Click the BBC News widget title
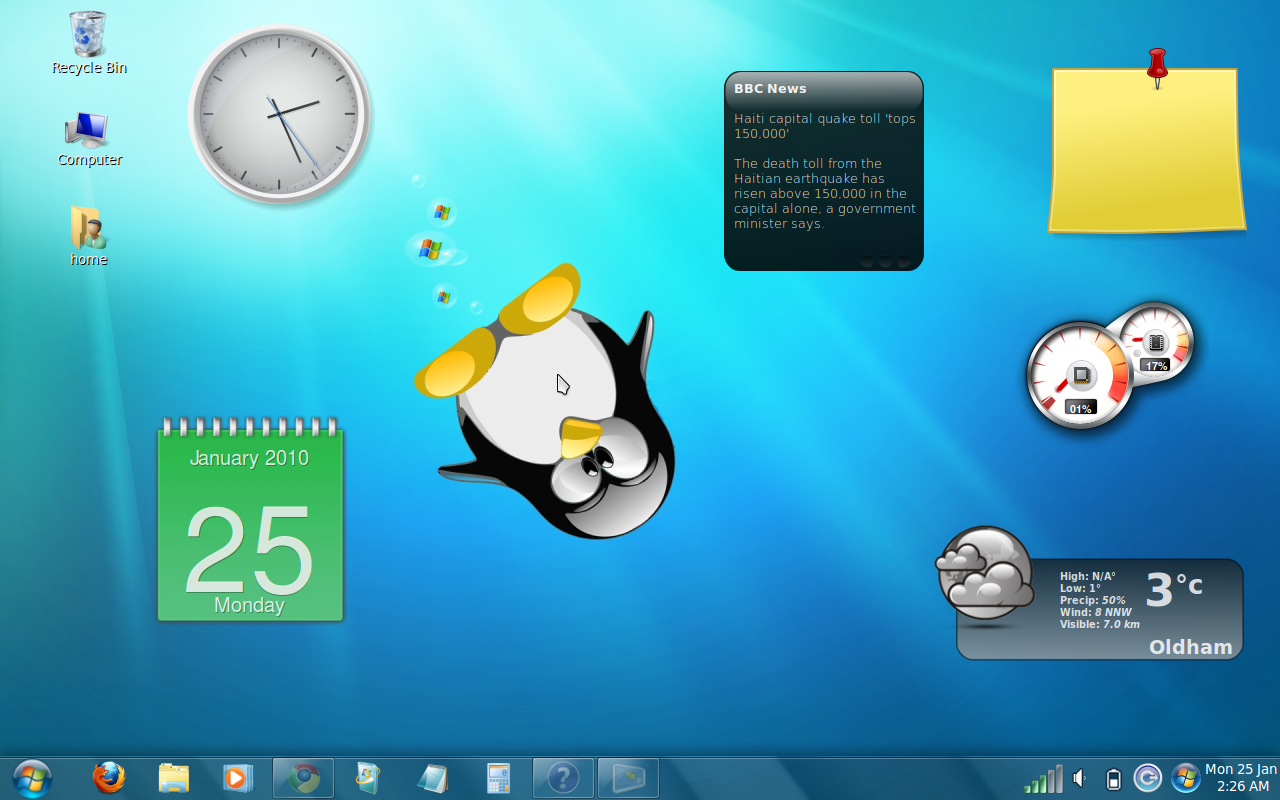Image resolution: width=1280 pixels, height=800 pixels. point(770,88)
